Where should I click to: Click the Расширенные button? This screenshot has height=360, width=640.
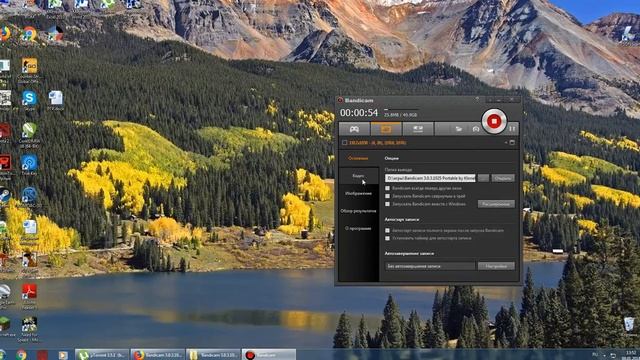point(496,204)
